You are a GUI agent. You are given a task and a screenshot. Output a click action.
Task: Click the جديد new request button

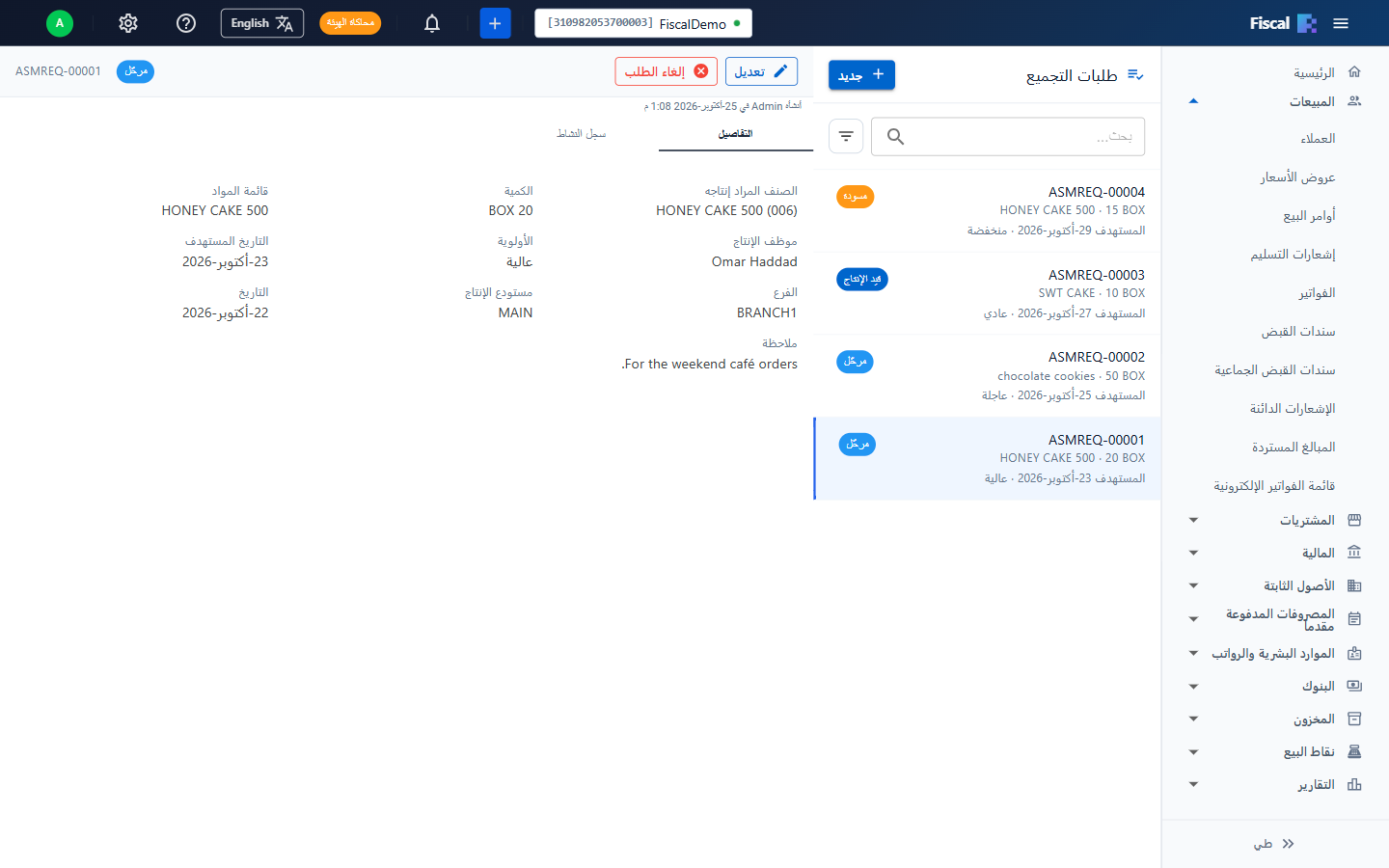(x=861, y=74)
